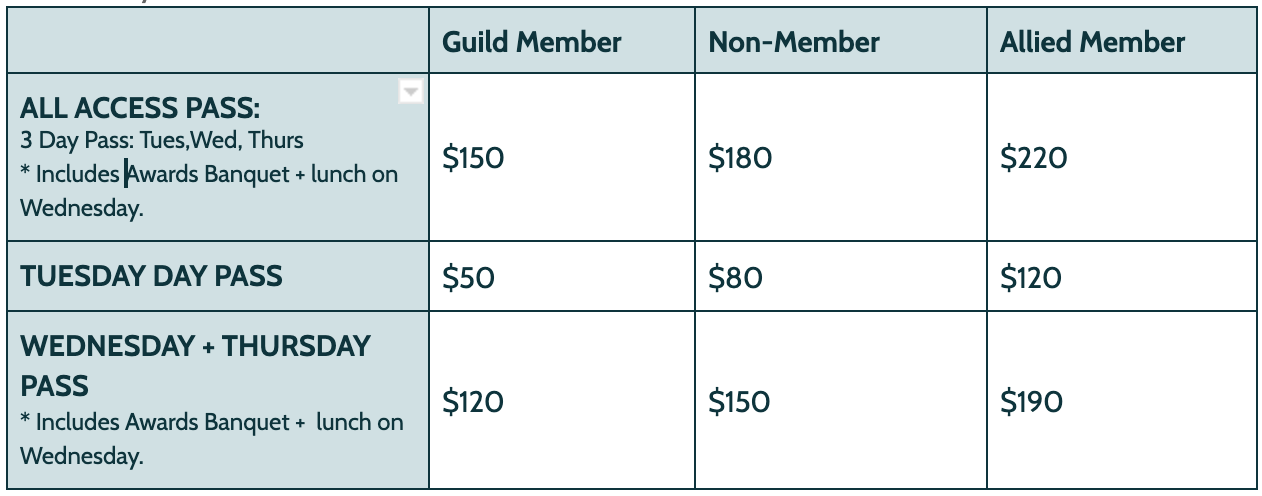Select the Allied Member column header

point(1092,42)
